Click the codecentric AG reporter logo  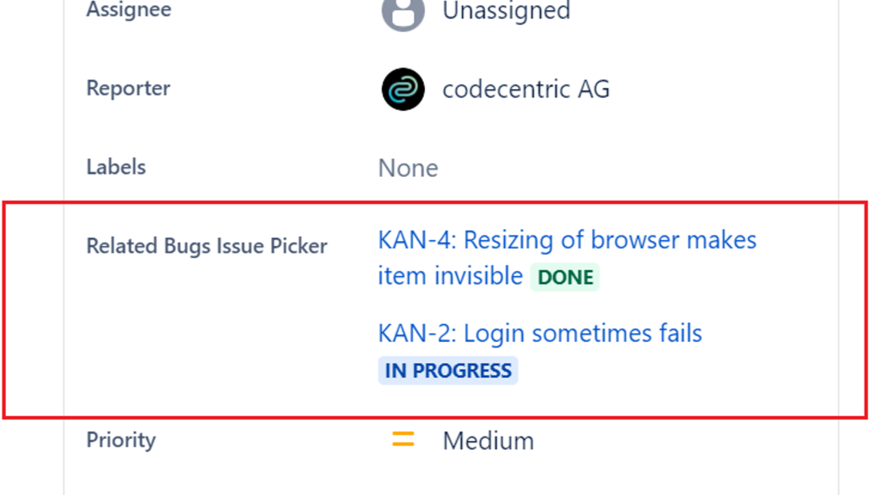click(x=403, y=89)
